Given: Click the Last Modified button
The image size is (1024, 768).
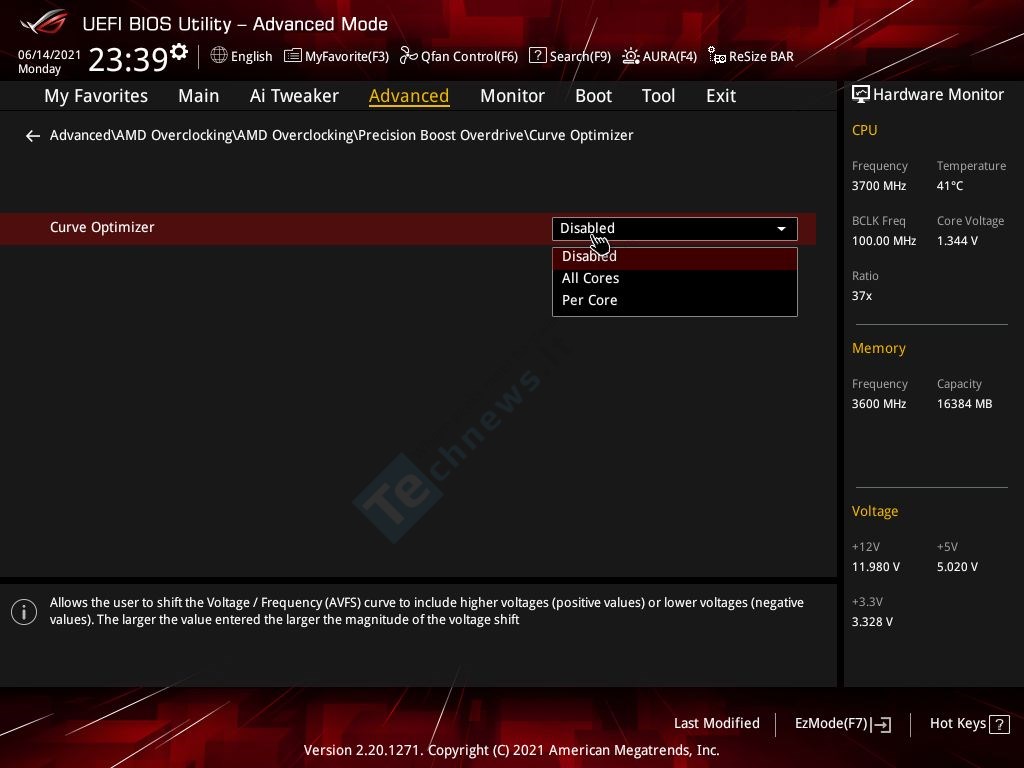Looking at the screenshot, I should (716, 724).
